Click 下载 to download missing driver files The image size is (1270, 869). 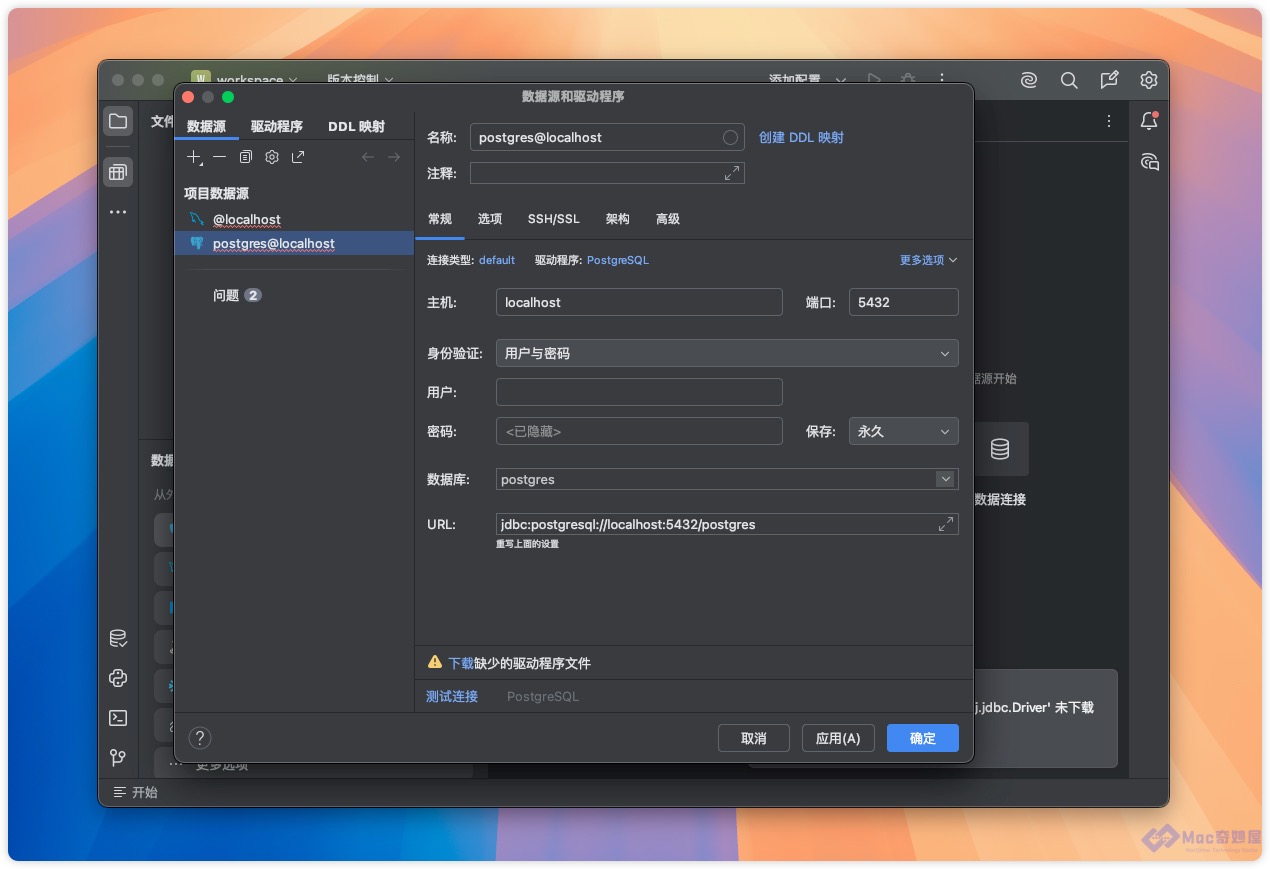tap(461, 663)
